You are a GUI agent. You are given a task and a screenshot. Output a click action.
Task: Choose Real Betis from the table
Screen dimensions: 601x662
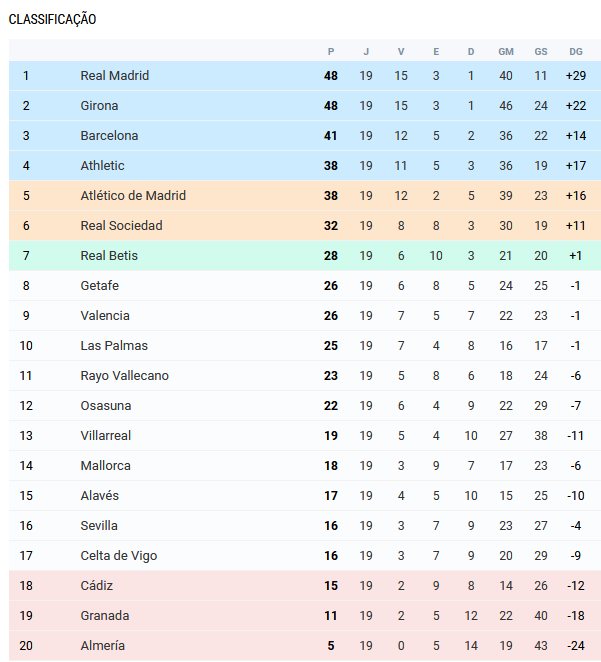click(x=109, y=255)
